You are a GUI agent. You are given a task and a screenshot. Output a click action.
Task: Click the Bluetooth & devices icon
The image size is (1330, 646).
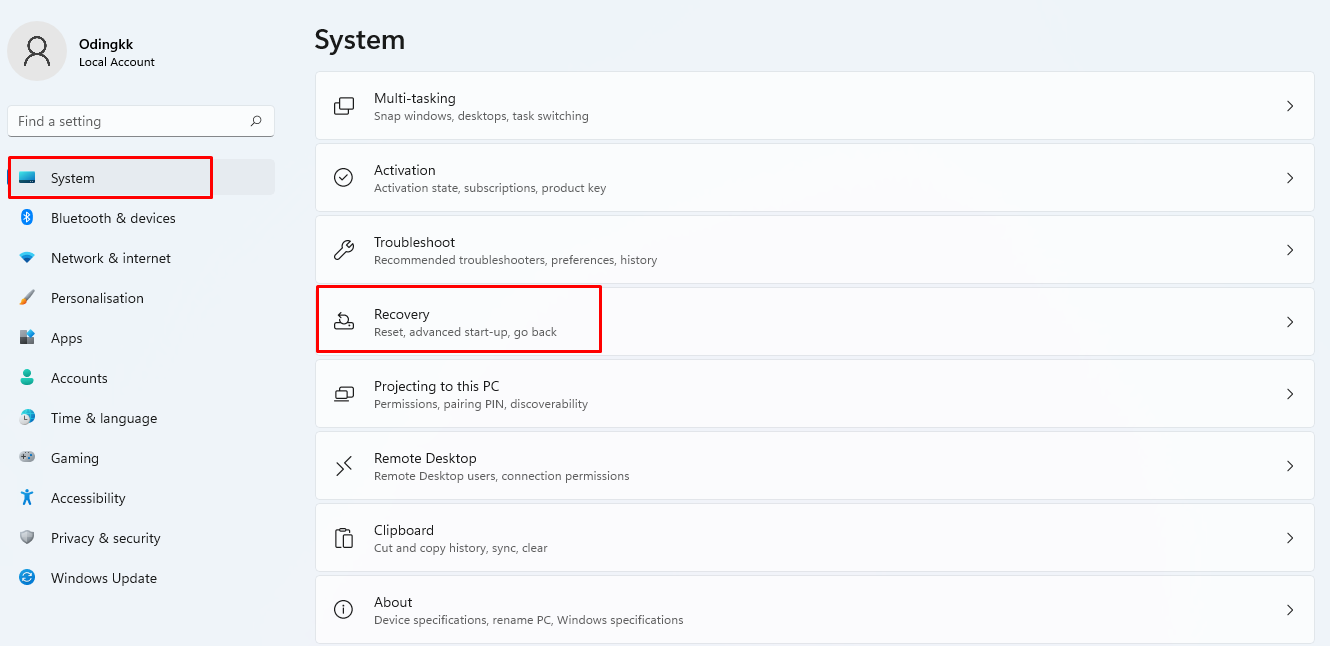tap(28, 218)
